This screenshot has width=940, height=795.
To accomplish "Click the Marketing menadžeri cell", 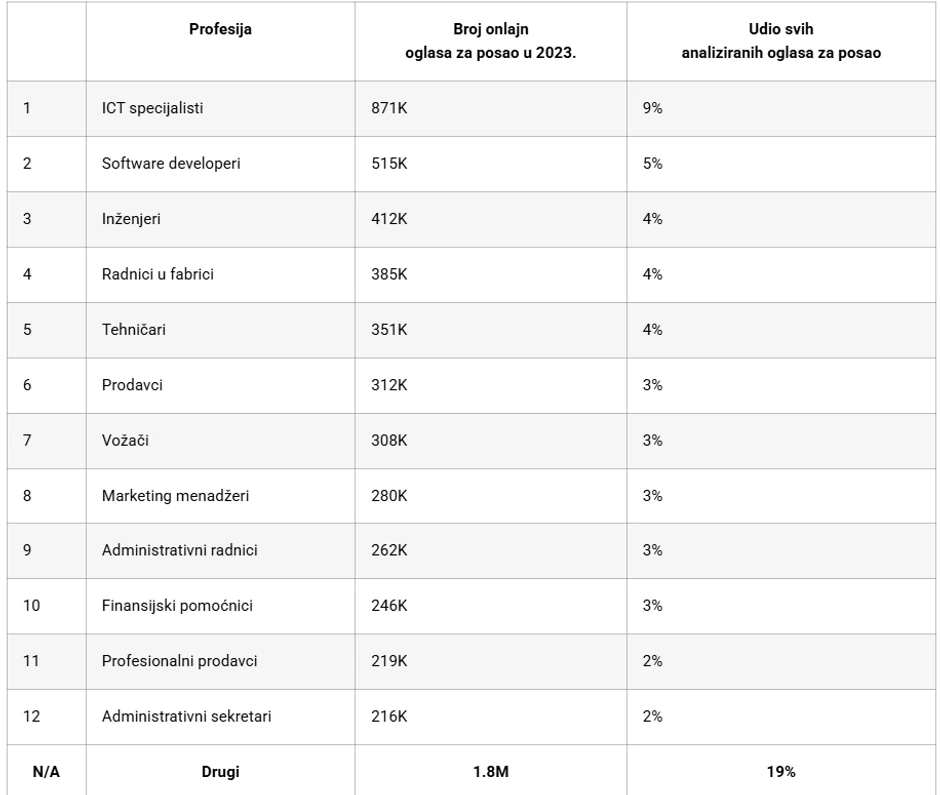I will click(173, 495).
